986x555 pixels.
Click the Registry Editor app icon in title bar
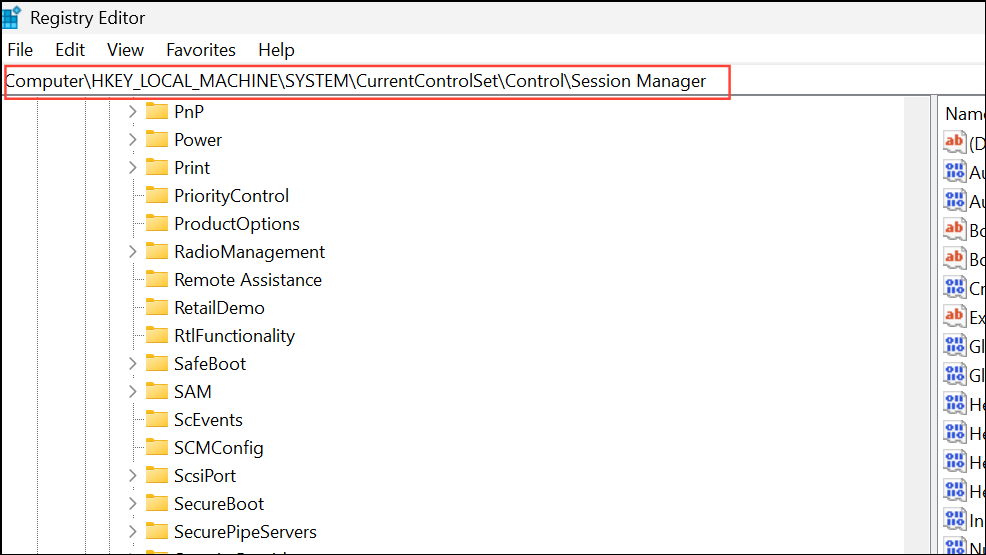pos(11,18)
